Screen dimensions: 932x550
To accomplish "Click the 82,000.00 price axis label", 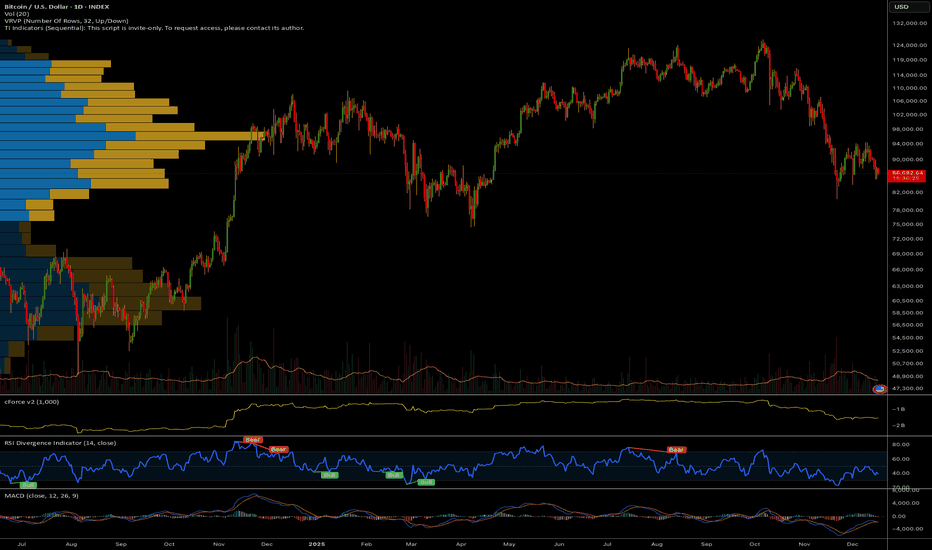I will tap(909, 192).
